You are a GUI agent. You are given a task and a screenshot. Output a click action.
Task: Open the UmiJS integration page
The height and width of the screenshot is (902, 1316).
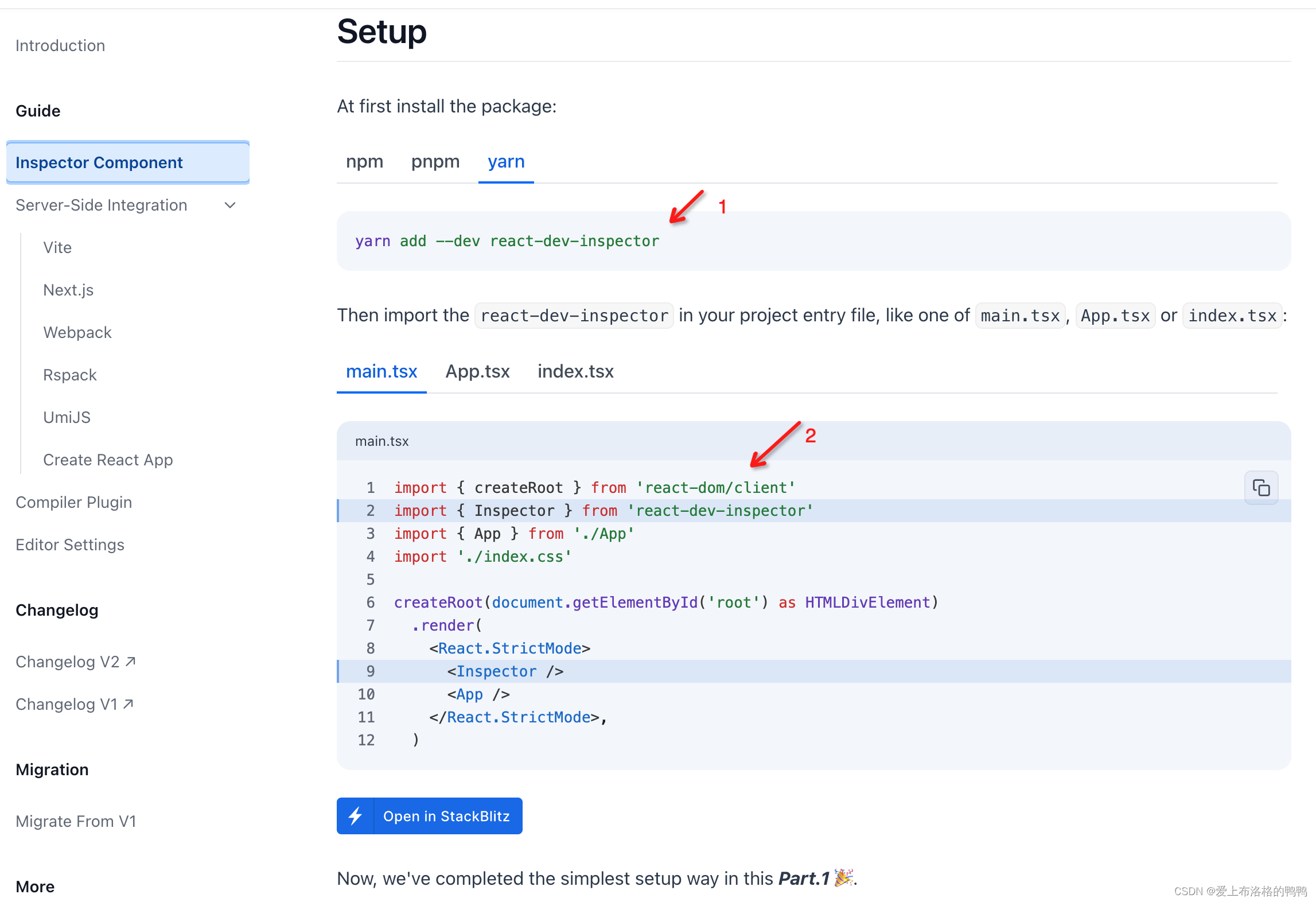point(67,418)
